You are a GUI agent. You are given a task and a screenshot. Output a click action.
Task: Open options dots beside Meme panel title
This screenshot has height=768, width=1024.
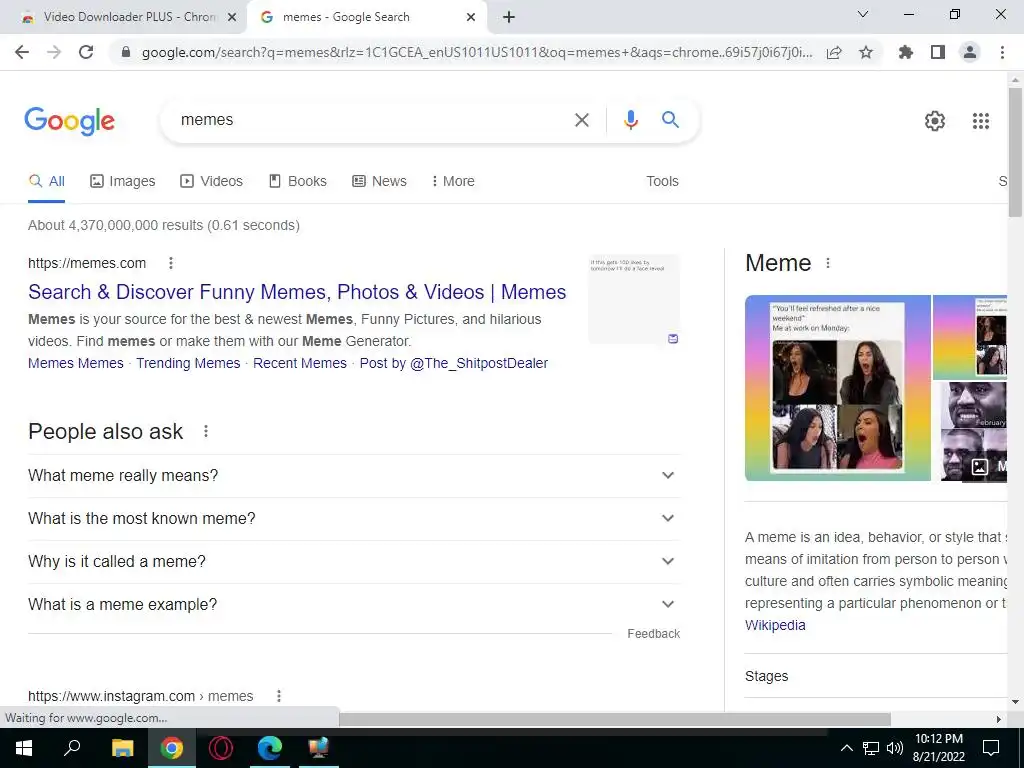(827, 263)
